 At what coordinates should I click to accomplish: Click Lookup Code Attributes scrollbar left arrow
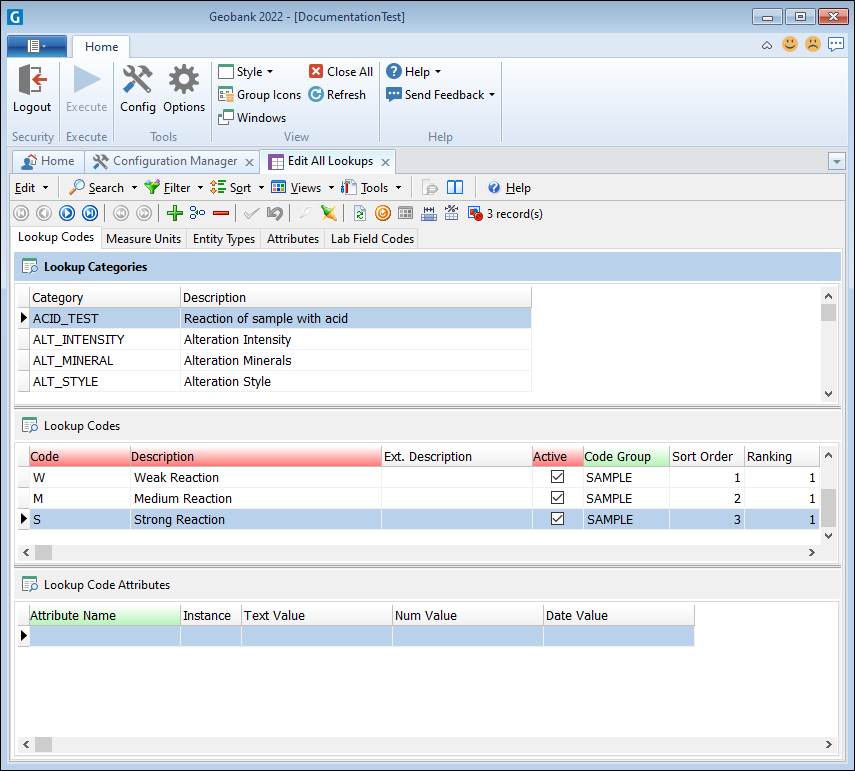[26, 744]
